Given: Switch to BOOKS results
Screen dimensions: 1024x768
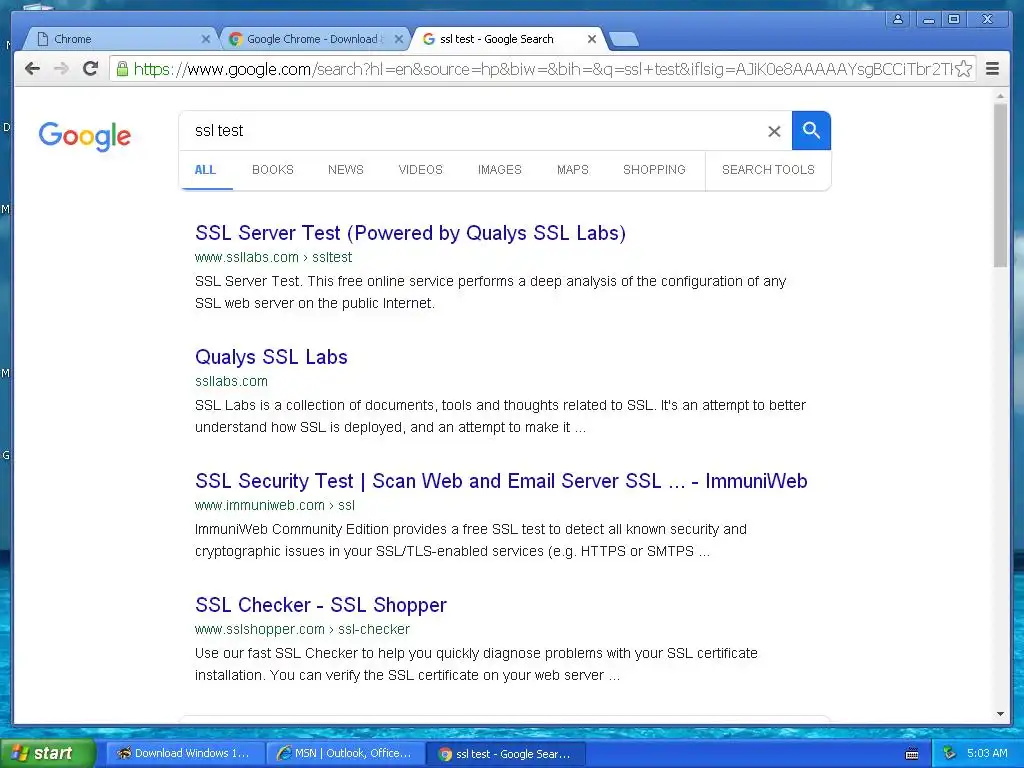Looking at the screenshot, I should point(273,170).
